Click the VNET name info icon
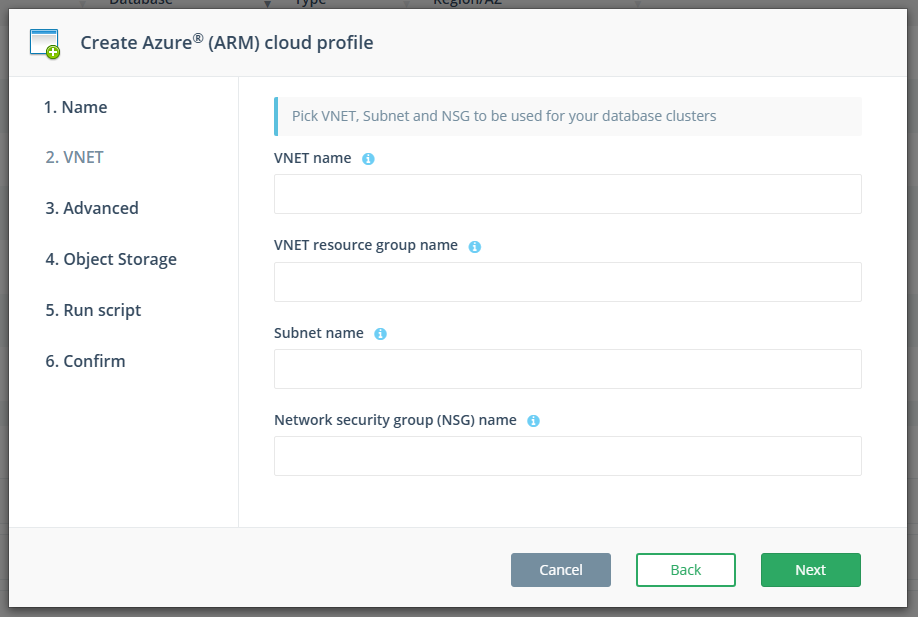 (x=368, y=159)
